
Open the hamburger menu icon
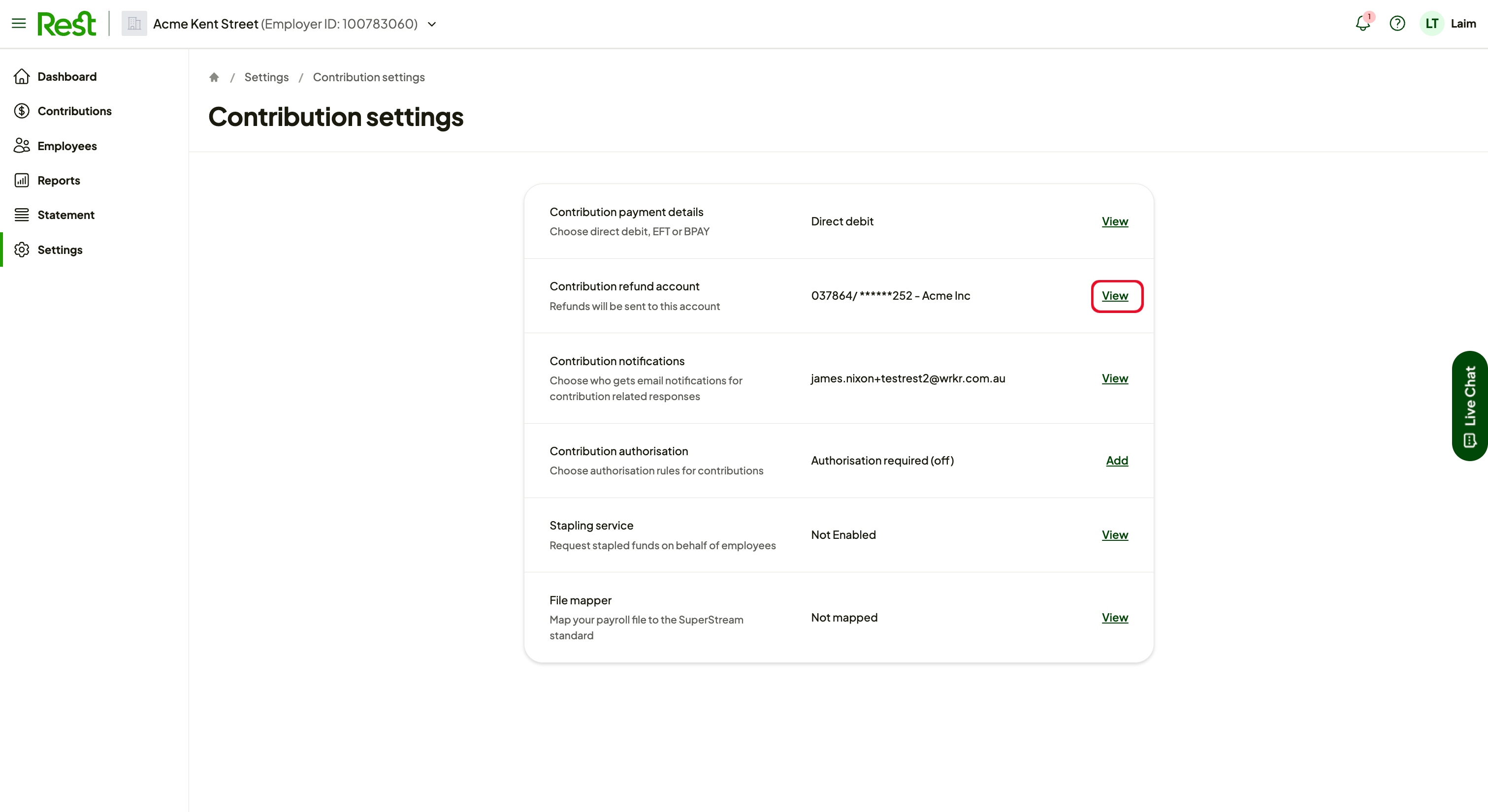click(x=19, y=24)
